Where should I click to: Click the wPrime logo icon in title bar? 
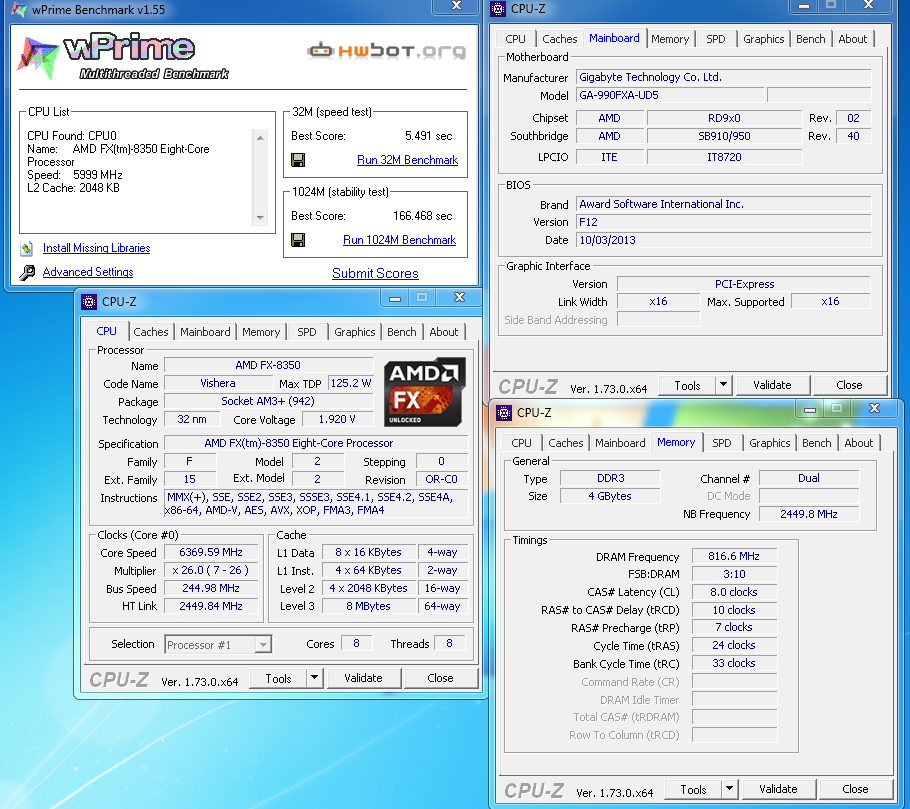pos(19,9)
